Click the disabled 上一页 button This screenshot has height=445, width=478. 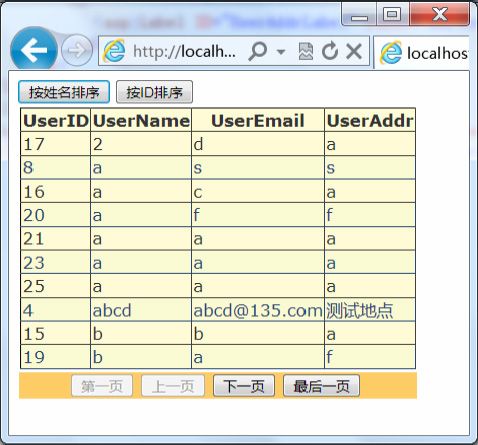(x=173, y=386)
